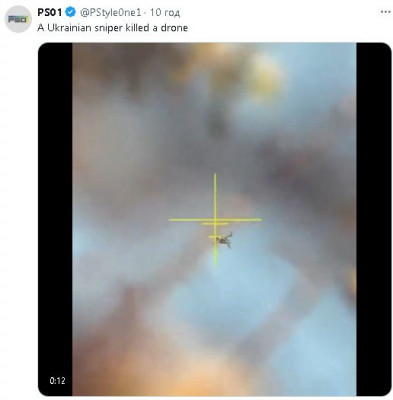Click top end of crosshair vertical line
The height and width of the screenshot is (400, 393).
click(215, 175)
